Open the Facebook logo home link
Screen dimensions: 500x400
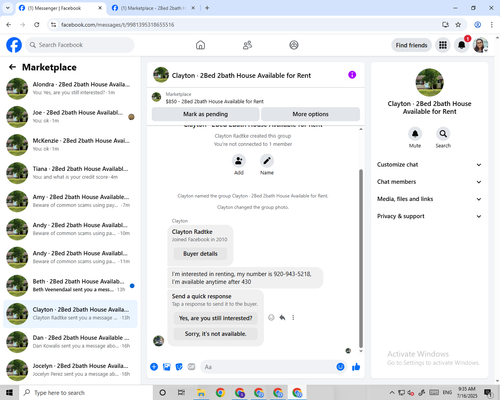14,45
